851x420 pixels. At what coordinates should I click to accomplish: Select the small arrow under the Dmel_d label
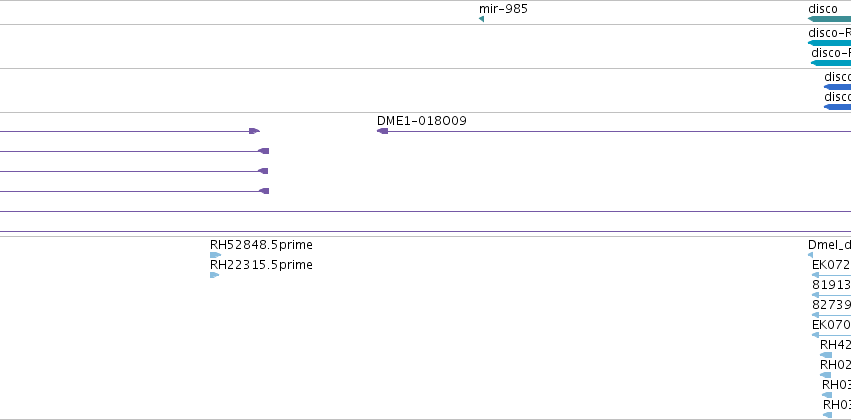[810, 255]
